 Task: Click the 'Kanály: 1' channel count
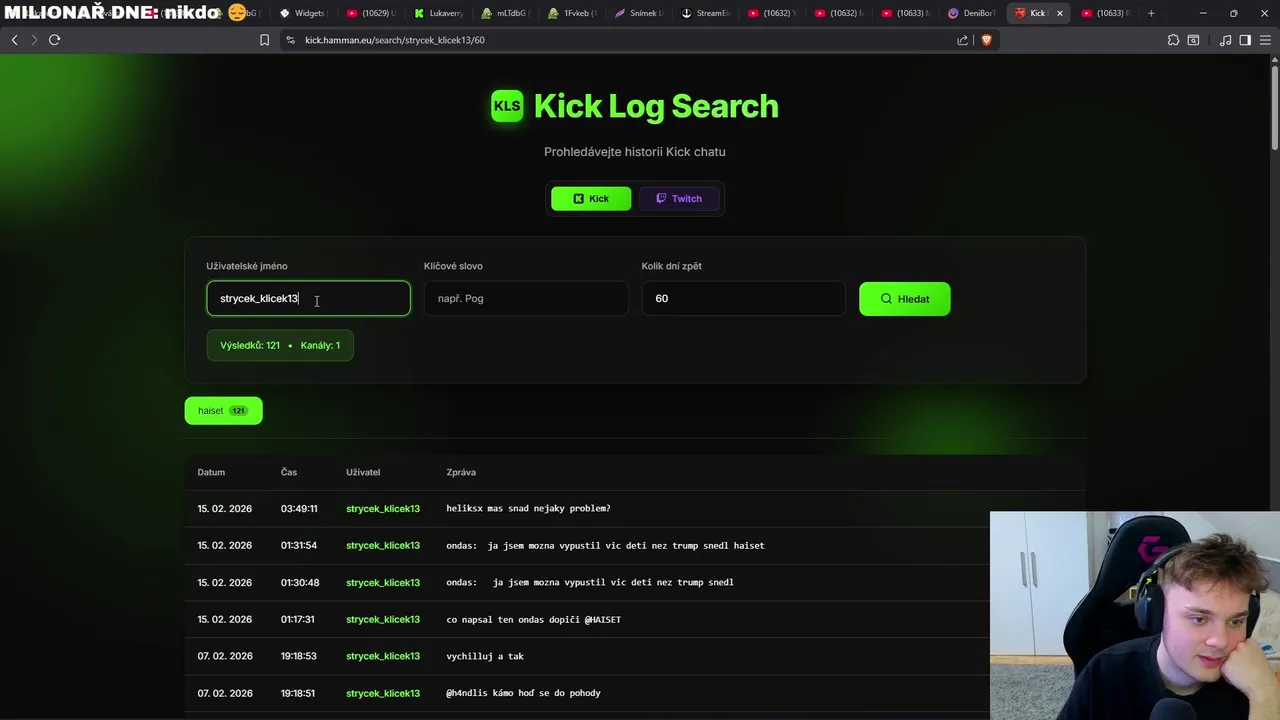tap(320, 345)
